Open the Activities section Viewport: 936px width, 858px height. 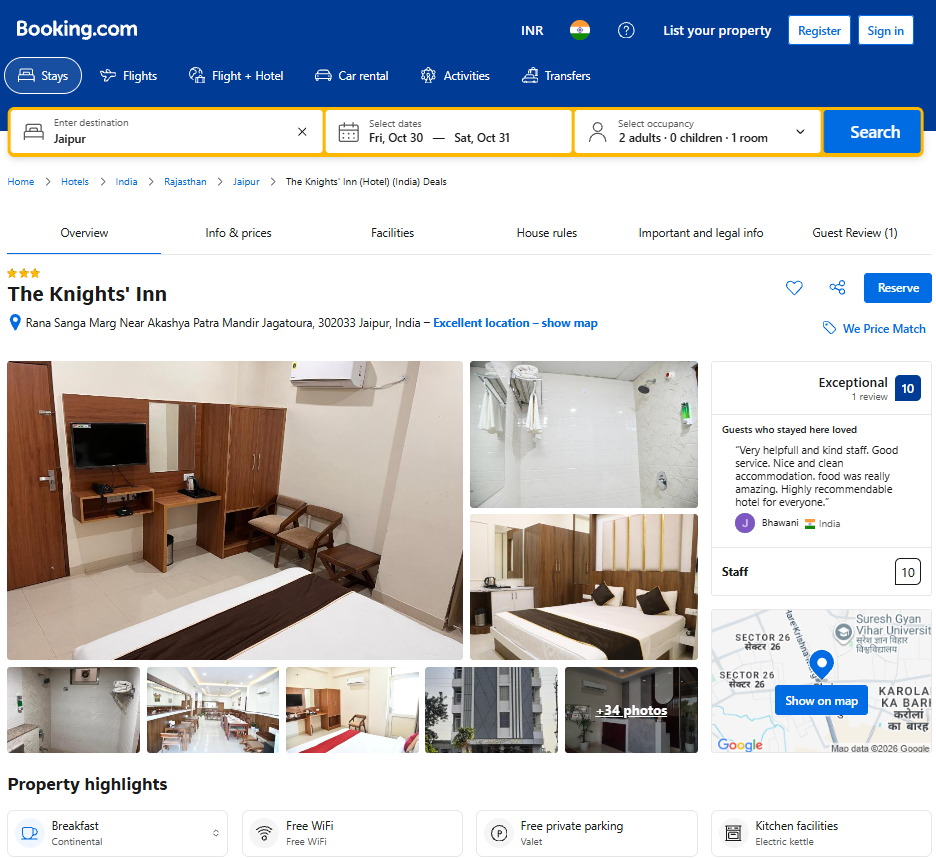(455, 76)
